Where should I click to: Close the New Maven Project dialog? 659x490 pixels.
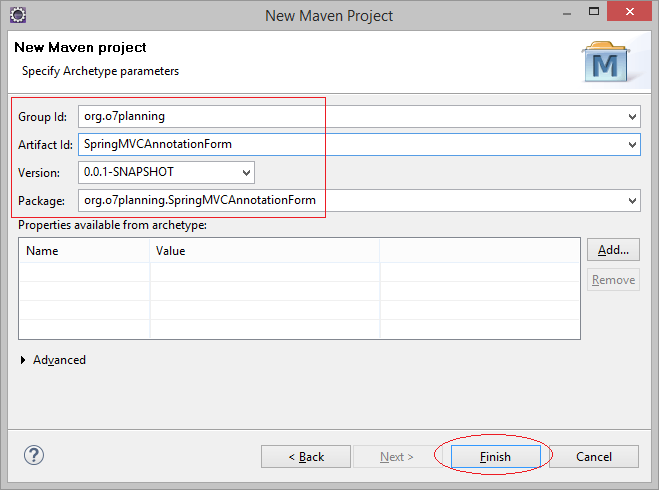[629, 11]
